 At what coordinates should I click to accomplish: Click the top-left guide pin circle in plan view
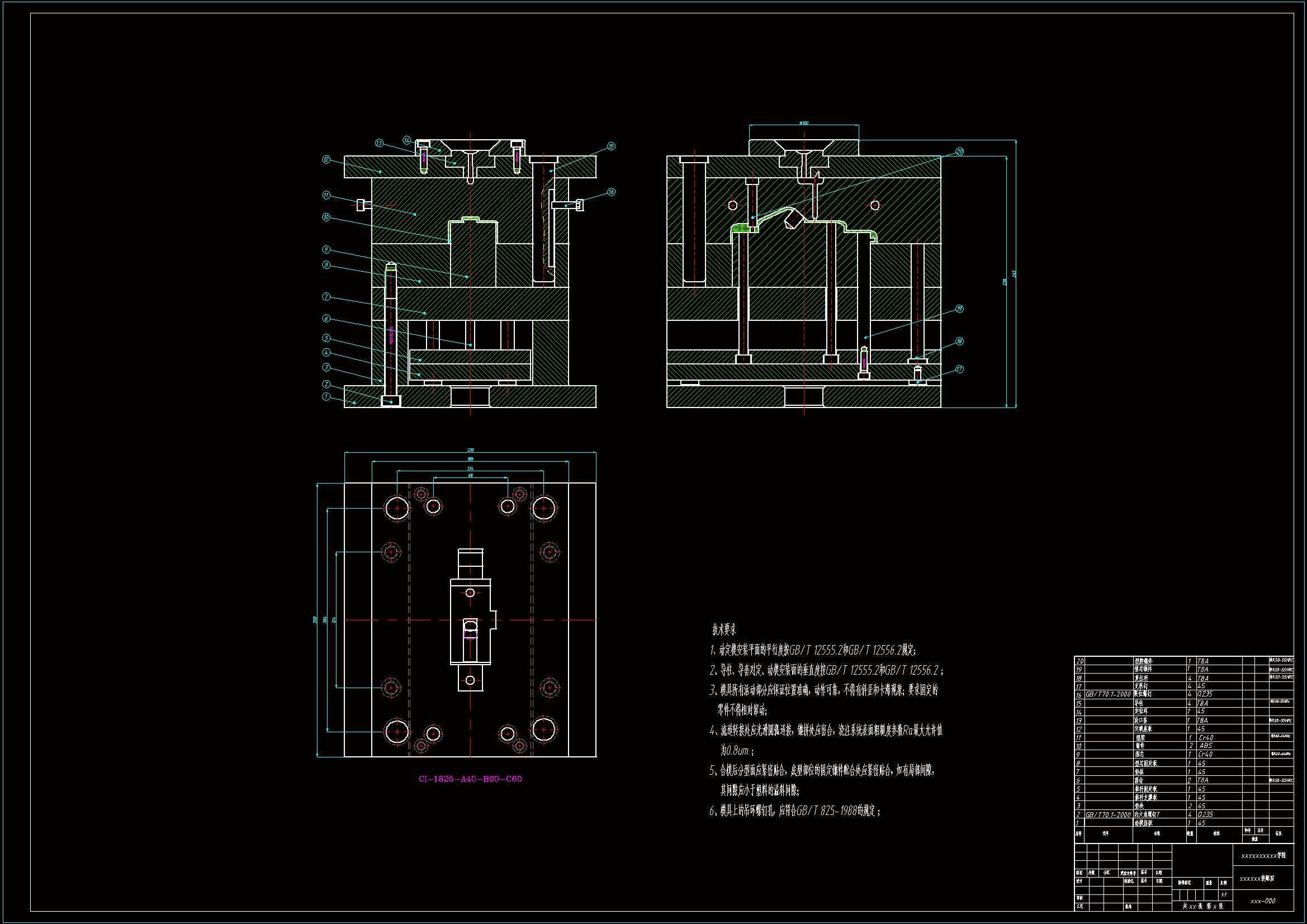tap(397, 508)
